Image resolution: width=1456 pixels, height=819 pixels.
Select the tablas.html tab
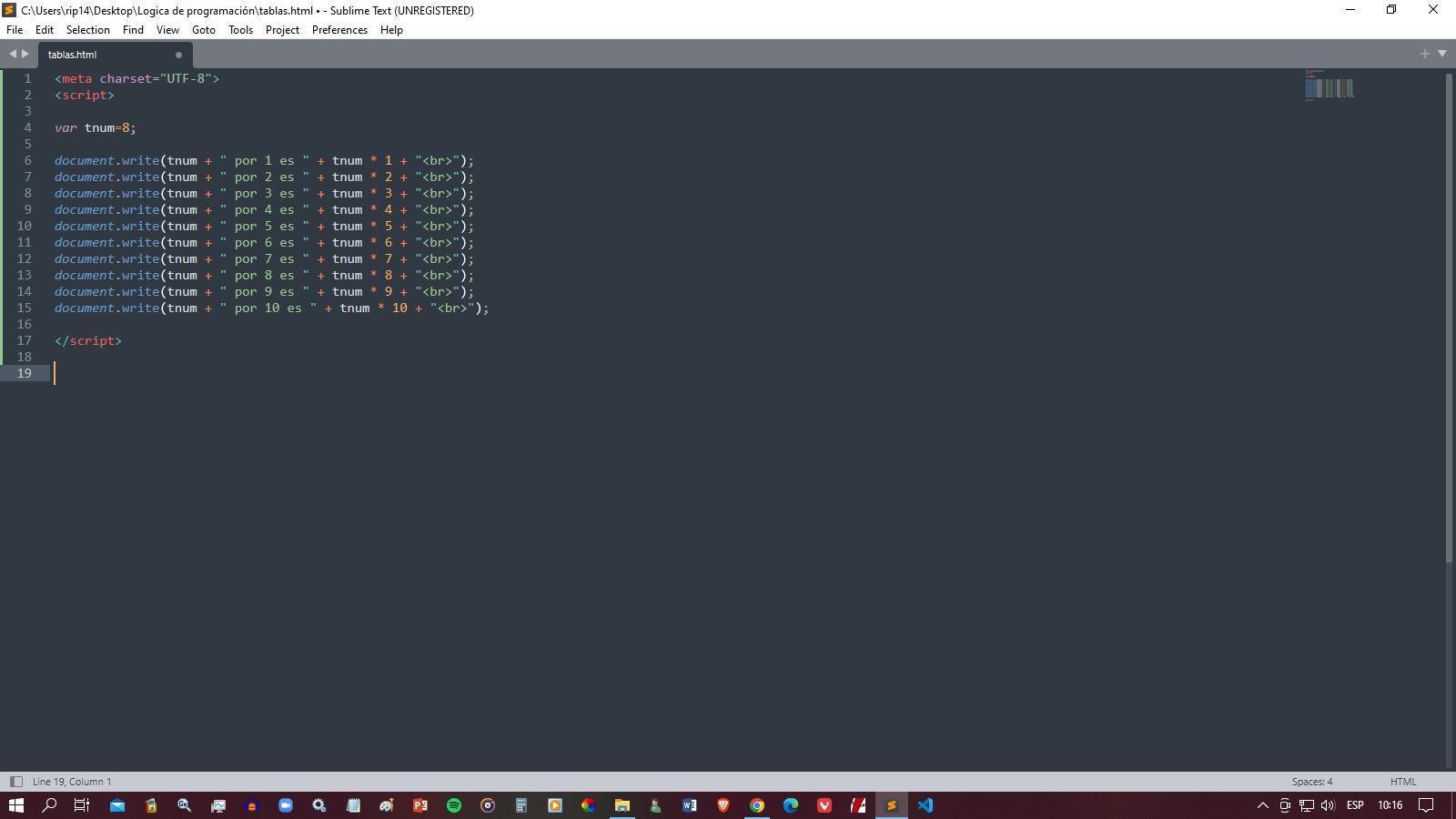point(115,55)
